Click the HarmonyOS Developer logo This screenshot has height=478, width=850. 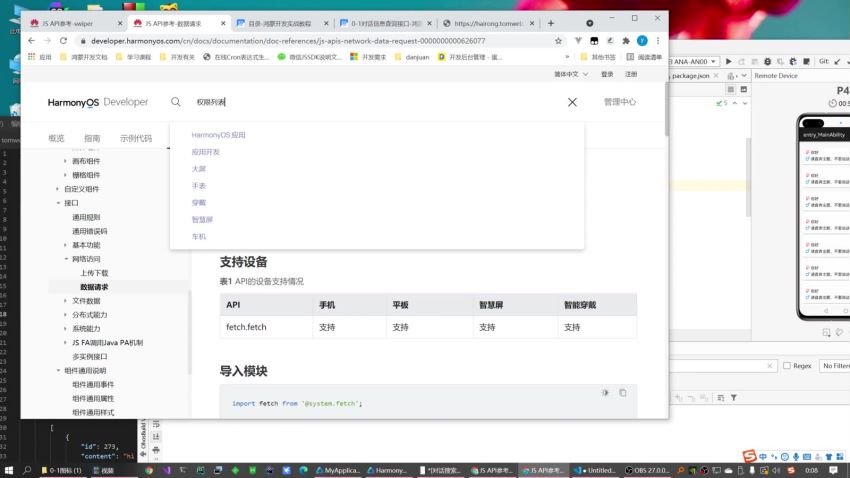click(98, 102)
